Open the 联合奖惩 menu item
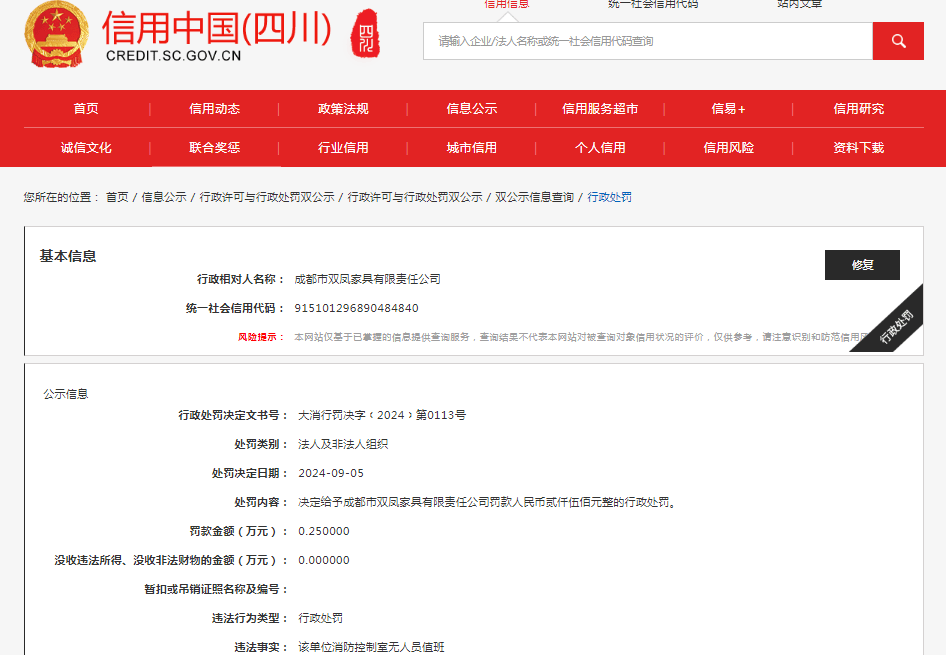This screenshot has height=655, width=946. 215,148
